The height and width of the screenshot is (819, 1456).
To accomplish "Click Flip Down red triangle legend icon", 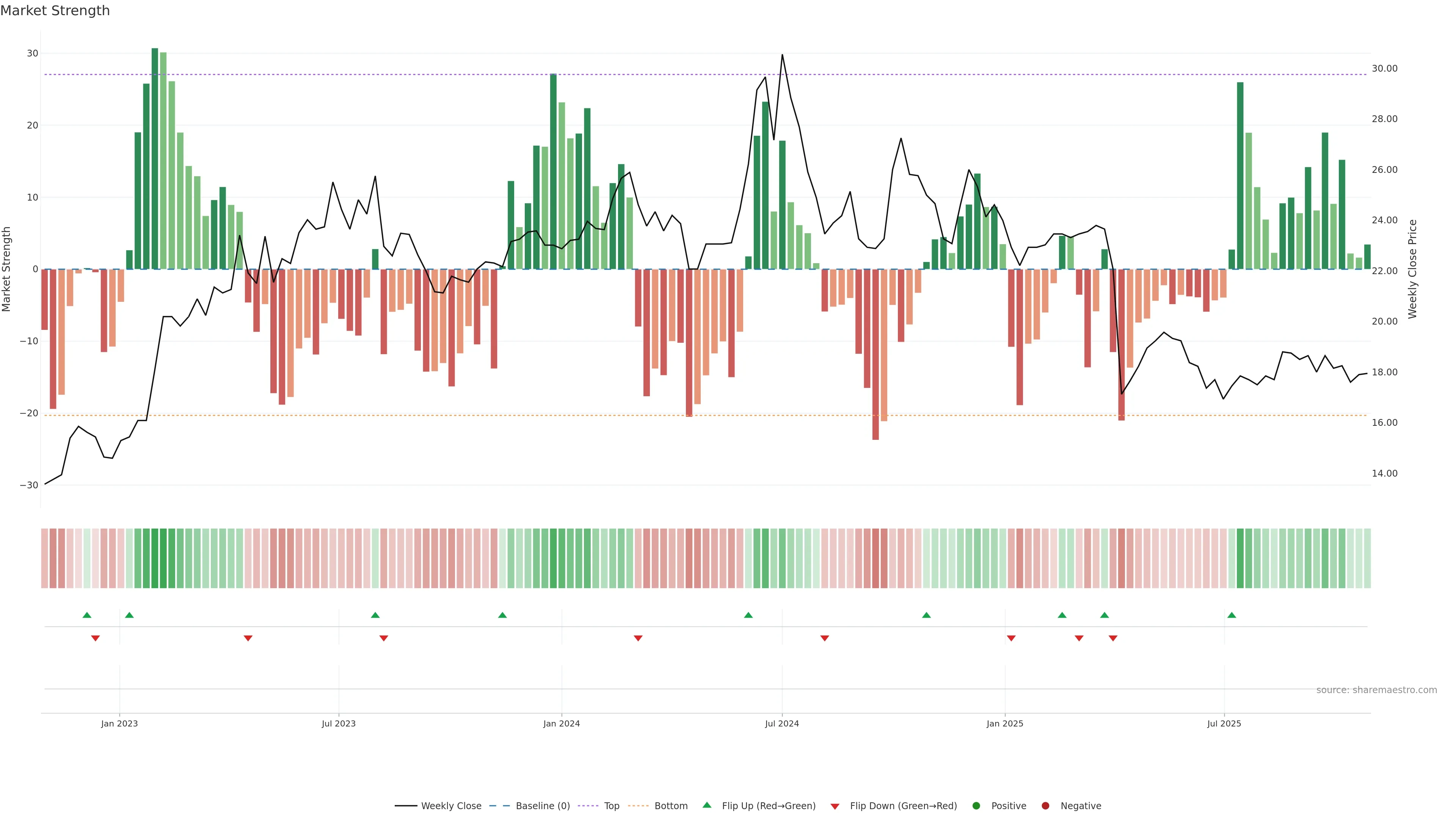I will 835,806.
